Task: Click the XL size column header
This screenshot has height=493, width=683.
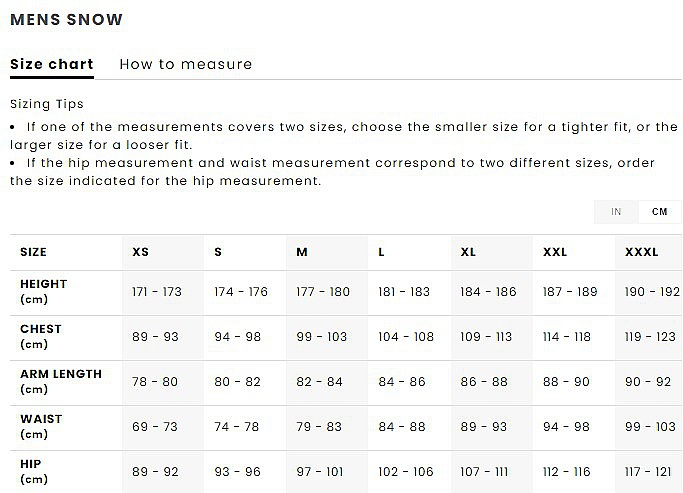Action: pyautogui.click(x=468, y=252)
